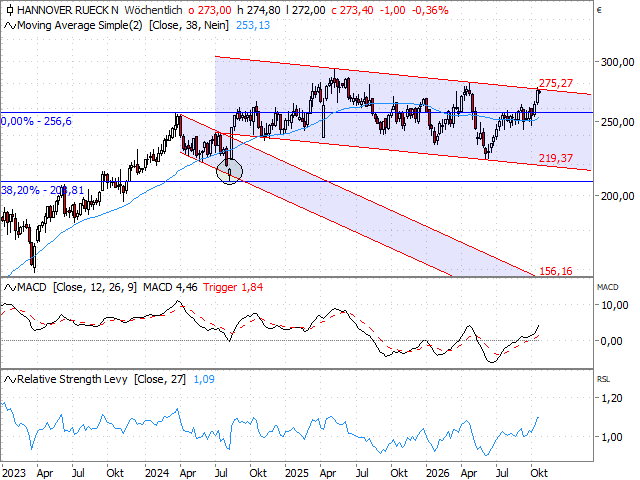Click the 2024 date axis label
The width and height of the screenshot is (640, 480).
click(x=157, y=473)
